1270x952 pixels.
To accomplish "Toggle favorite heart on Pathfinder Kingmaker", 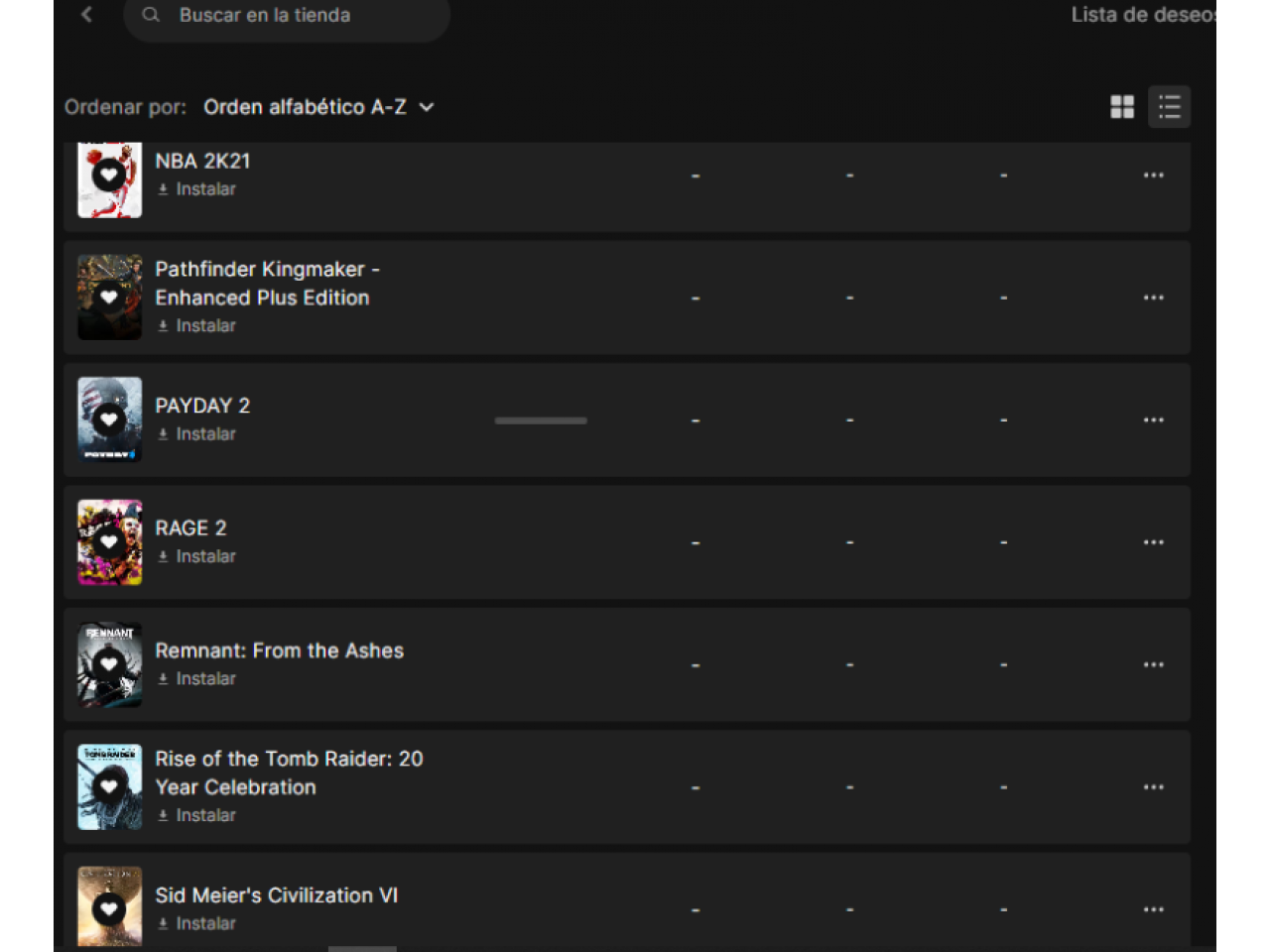I will [x=109, y=297].
